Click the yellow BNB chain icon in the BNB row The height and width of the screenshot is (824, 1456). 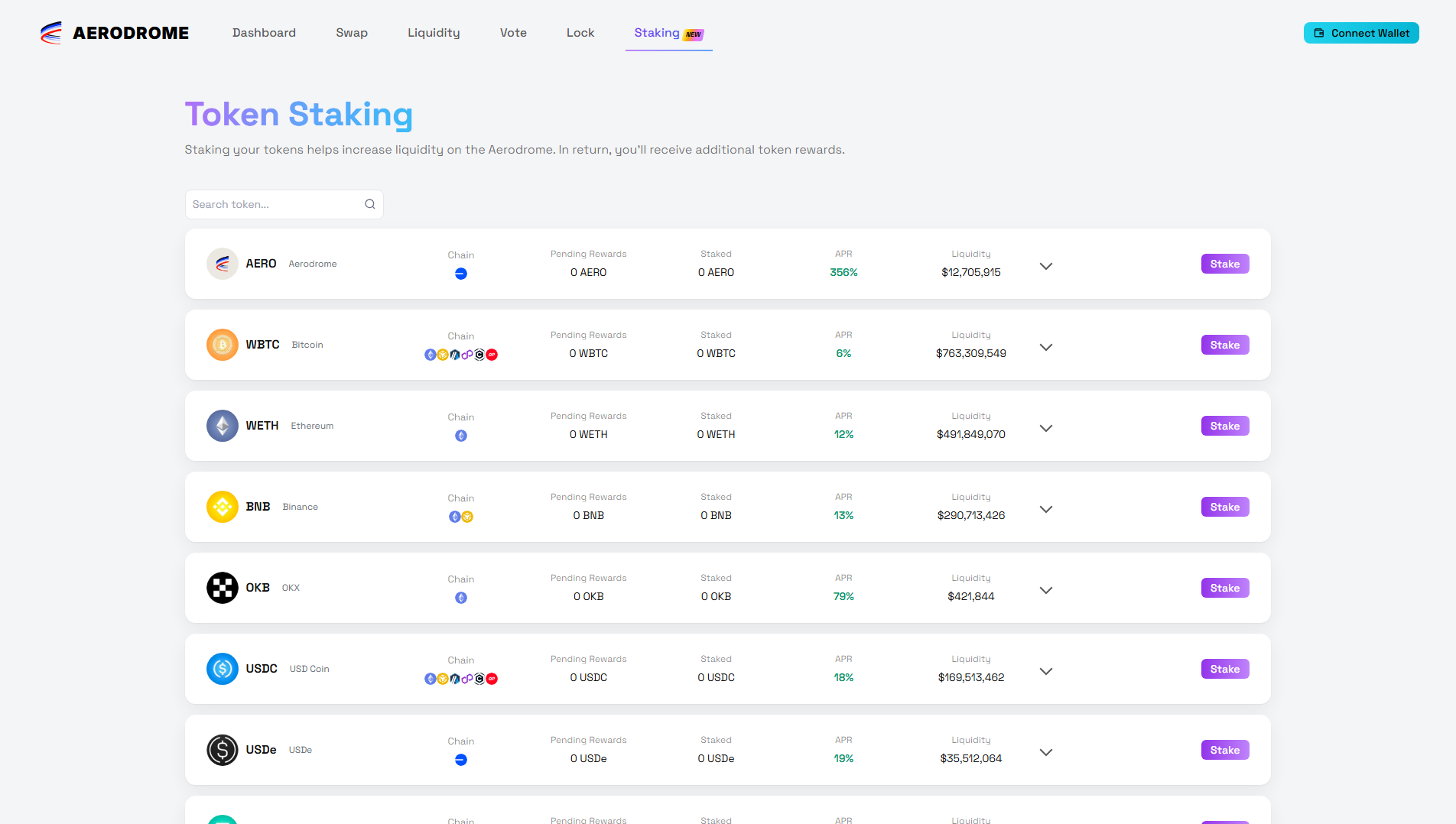[x=467, y=517]
